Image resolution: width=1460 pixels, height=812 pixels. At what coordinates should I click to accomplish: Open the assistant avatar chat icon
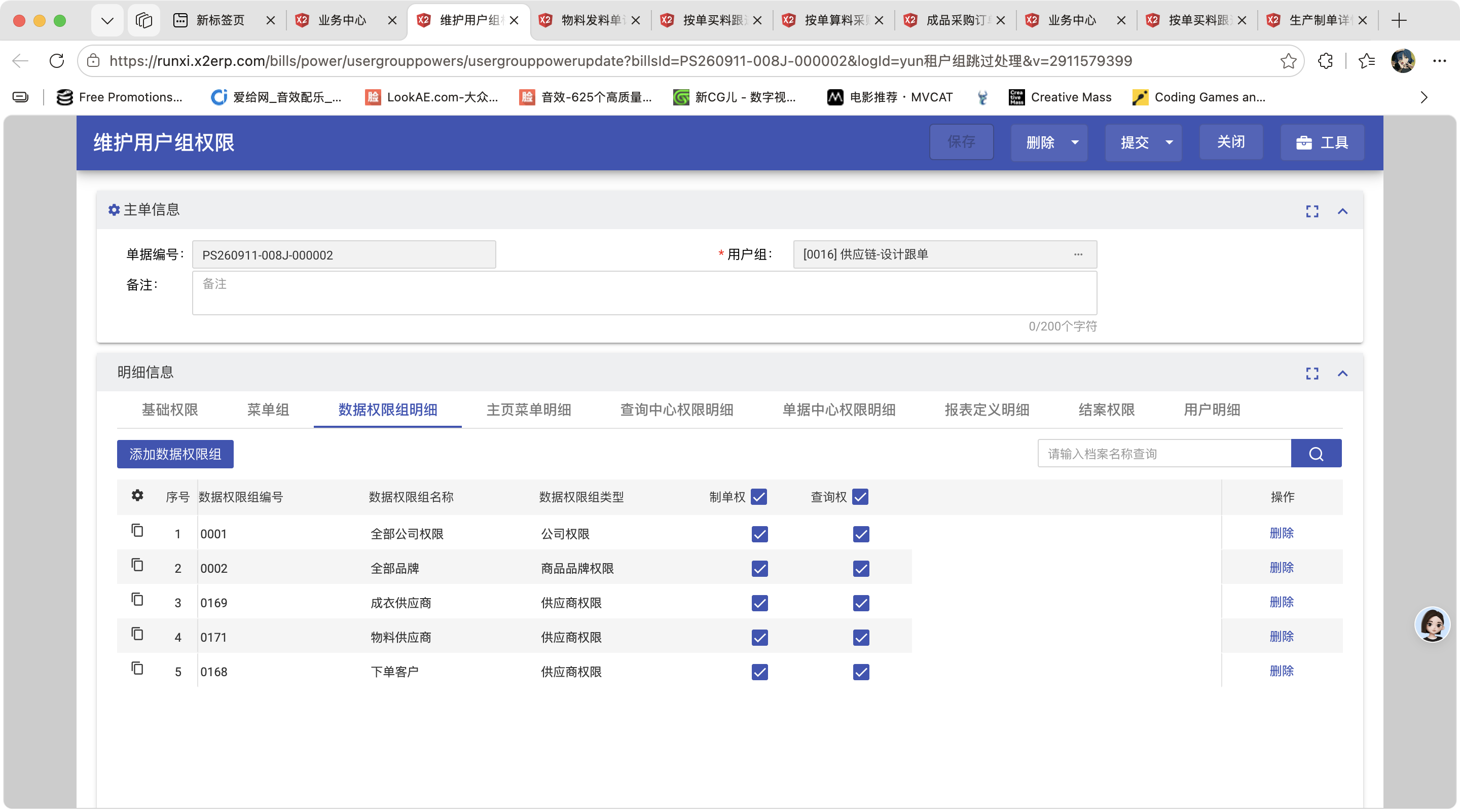click(1432, 624)
